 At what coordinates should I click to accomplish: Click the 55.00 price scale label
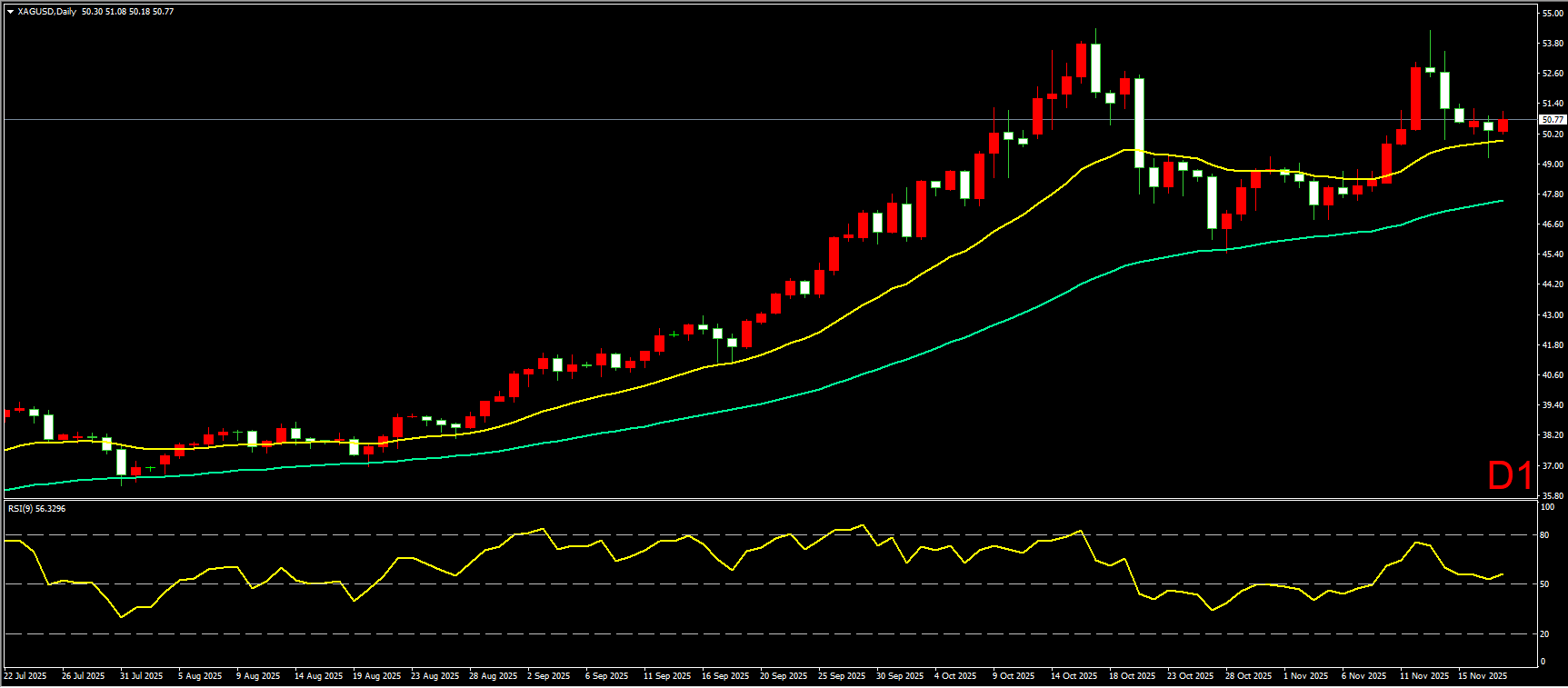point(1552,14)
